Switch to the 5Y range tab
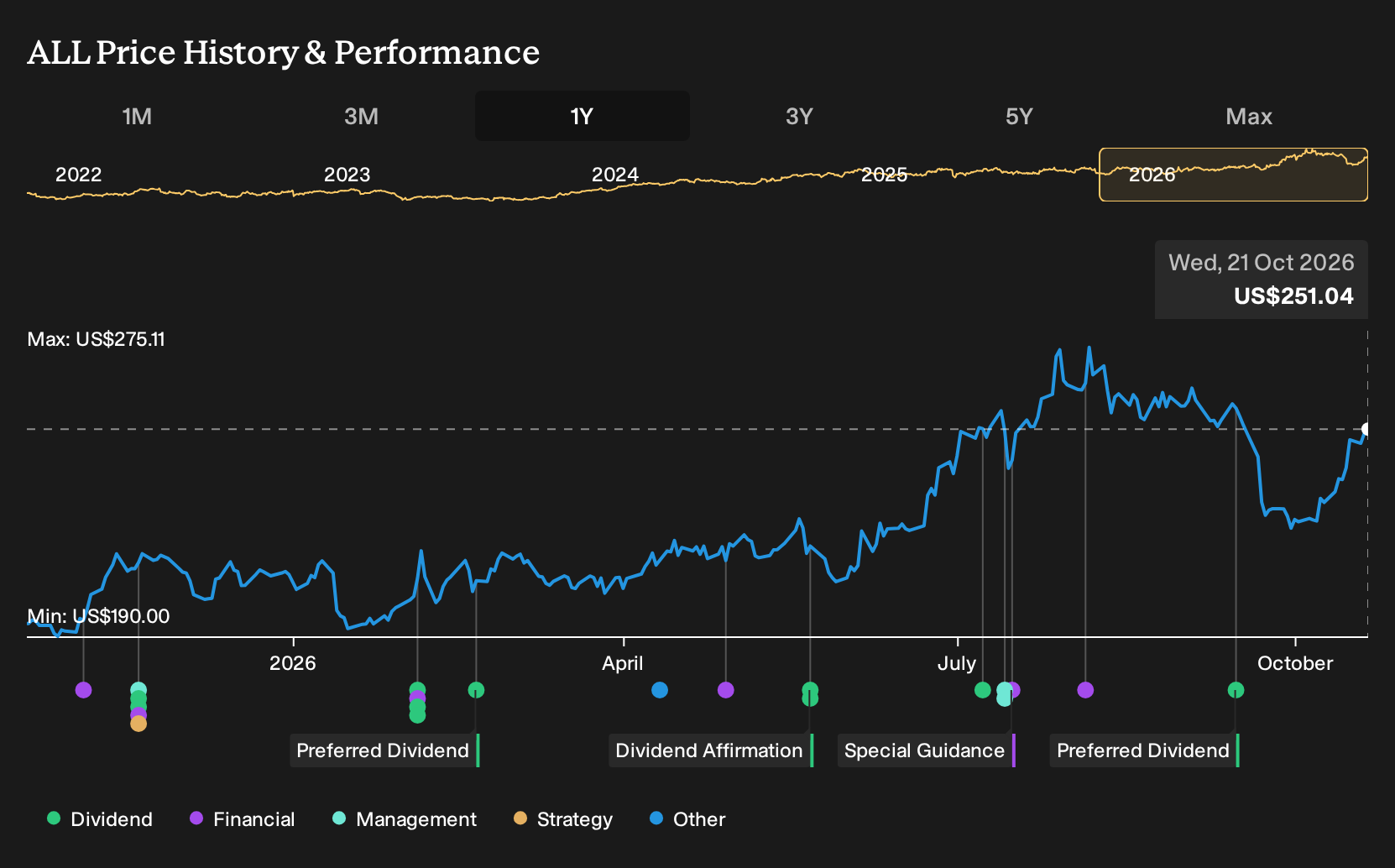This screenshot has height=868, width=1395. [1019, 117]
